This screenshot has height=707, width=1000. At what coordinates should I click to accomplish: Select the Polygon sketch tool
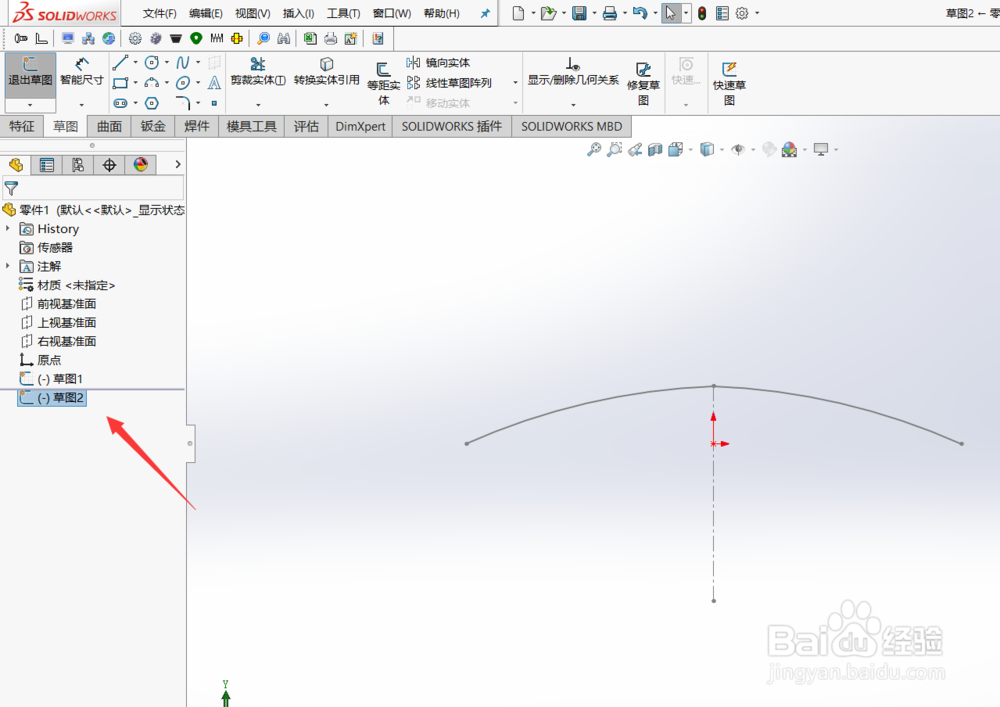[x=152, y=103]
